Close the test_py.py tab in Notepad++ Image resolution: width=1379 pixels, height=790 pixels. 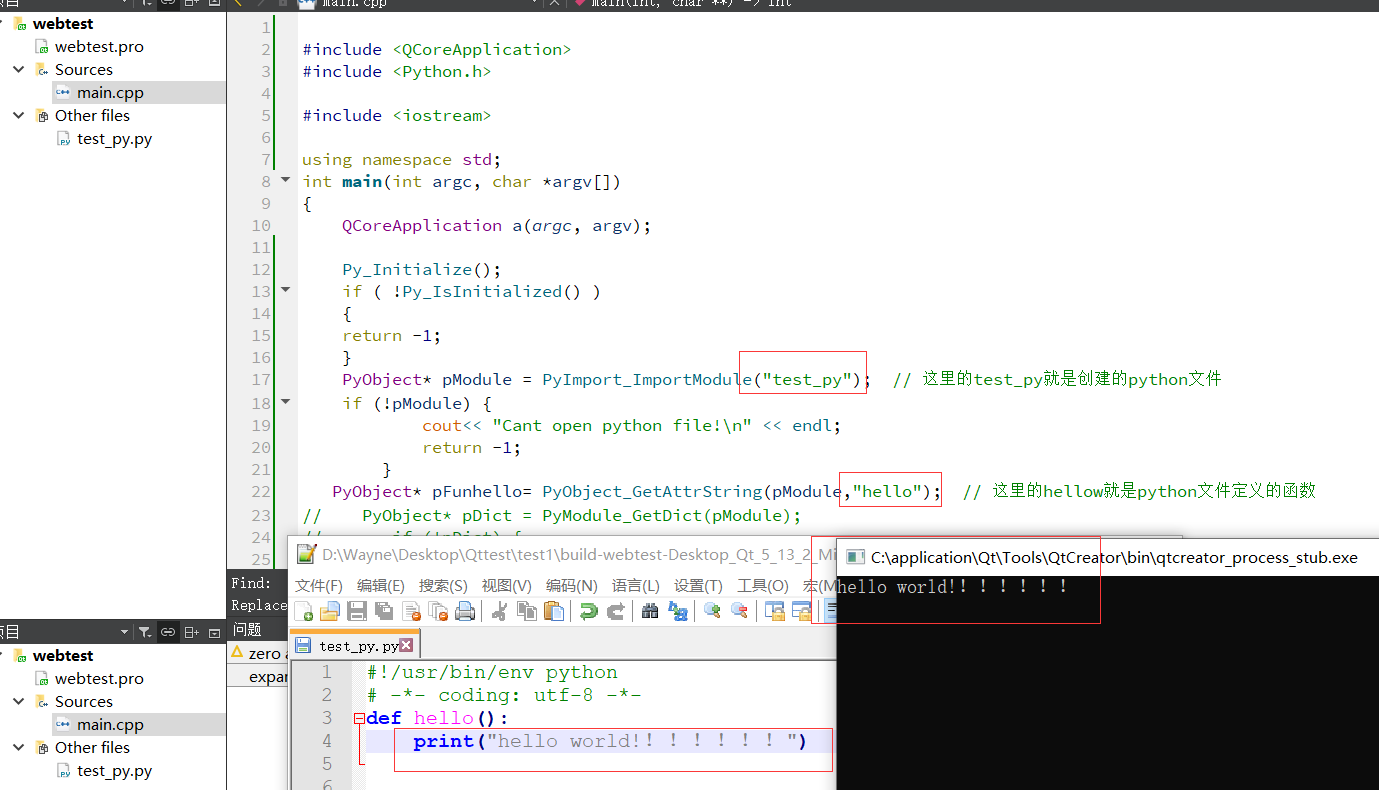coord(406,645)
